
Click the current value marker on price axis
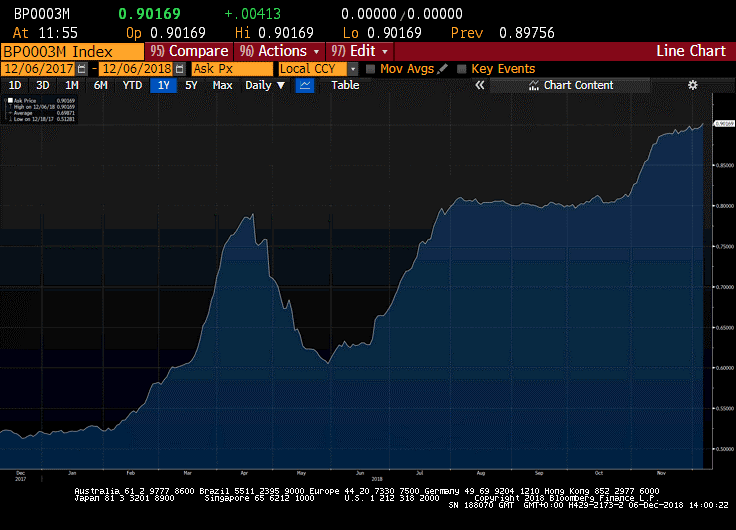[x=724, y=123]
